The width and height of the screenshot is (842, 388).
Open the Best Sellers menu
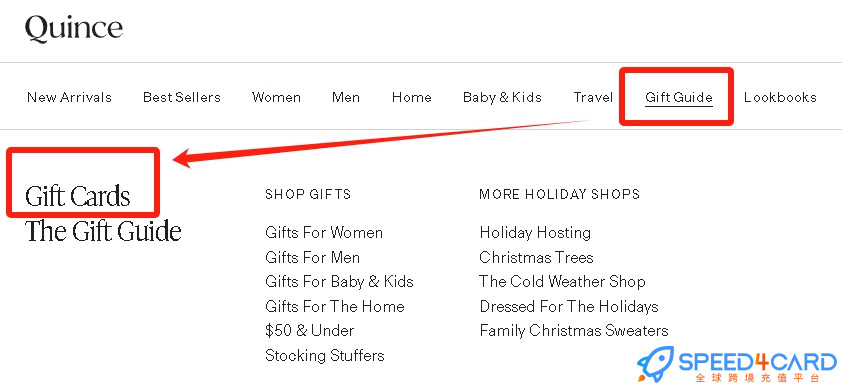tap(182, 97)
